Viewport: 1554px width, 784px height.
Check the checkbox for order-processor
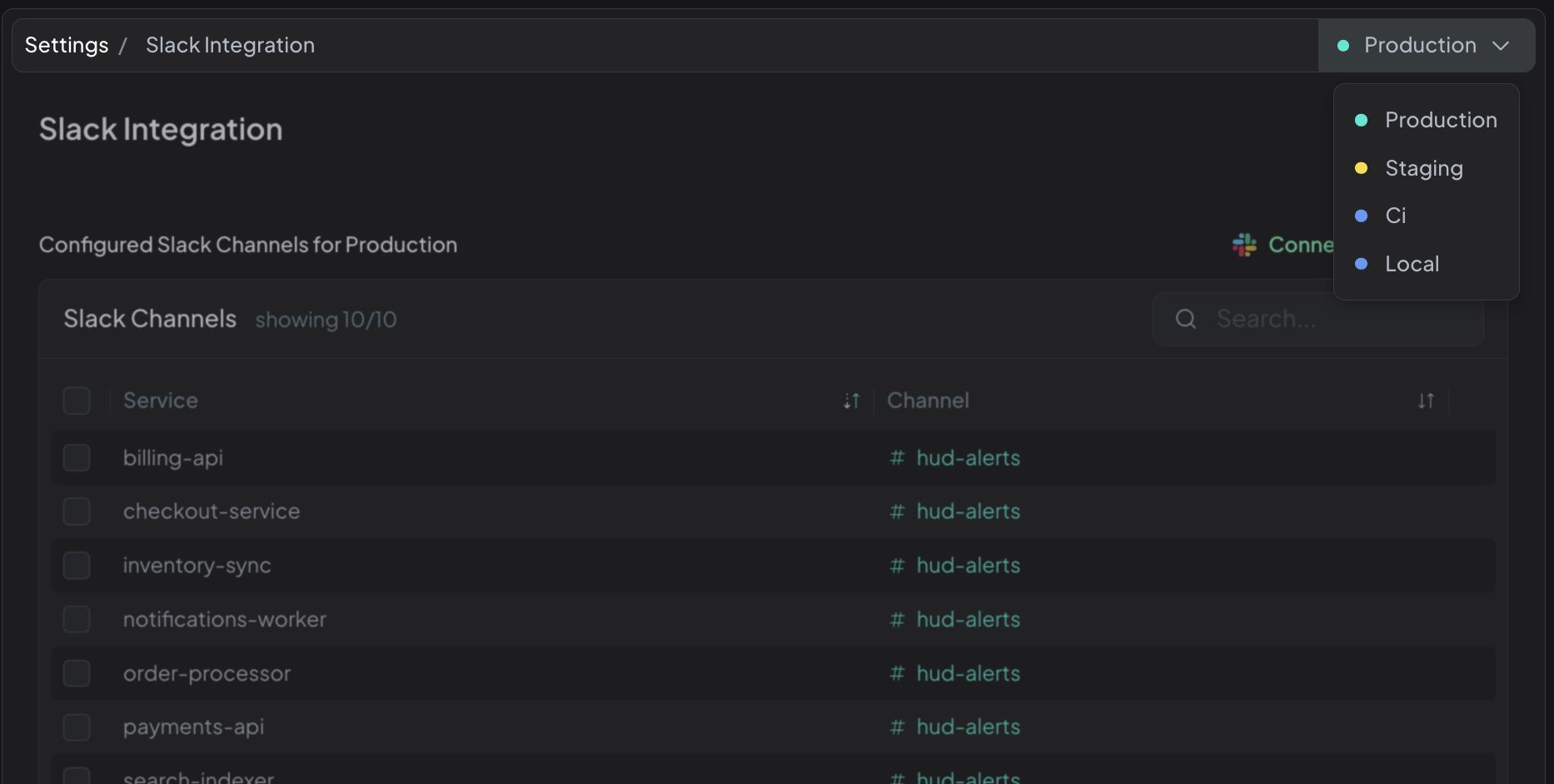(x=76, y=673)
